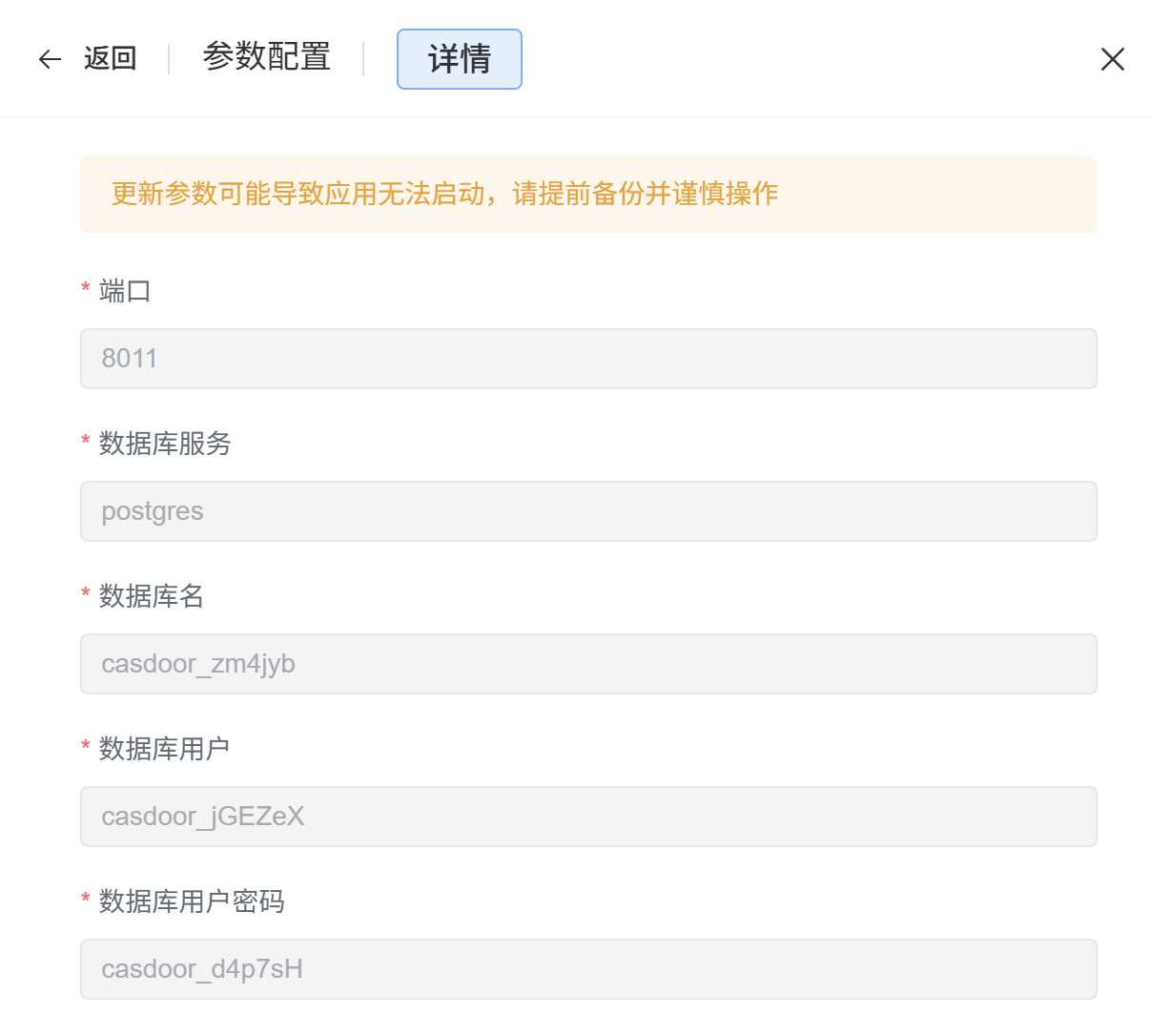Close the panel with the X icon

tap(1112, 59)
